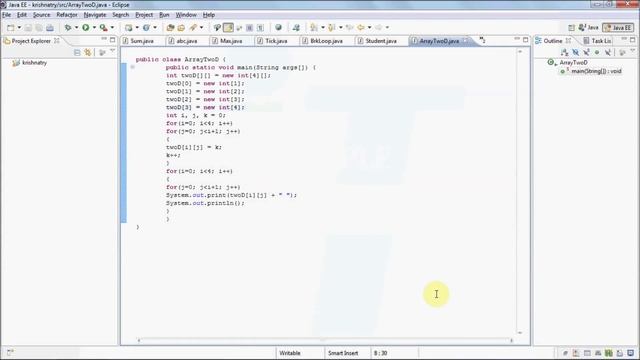Open the Back history dropdown arrow

pyautogui.click(x=369, y=28)
